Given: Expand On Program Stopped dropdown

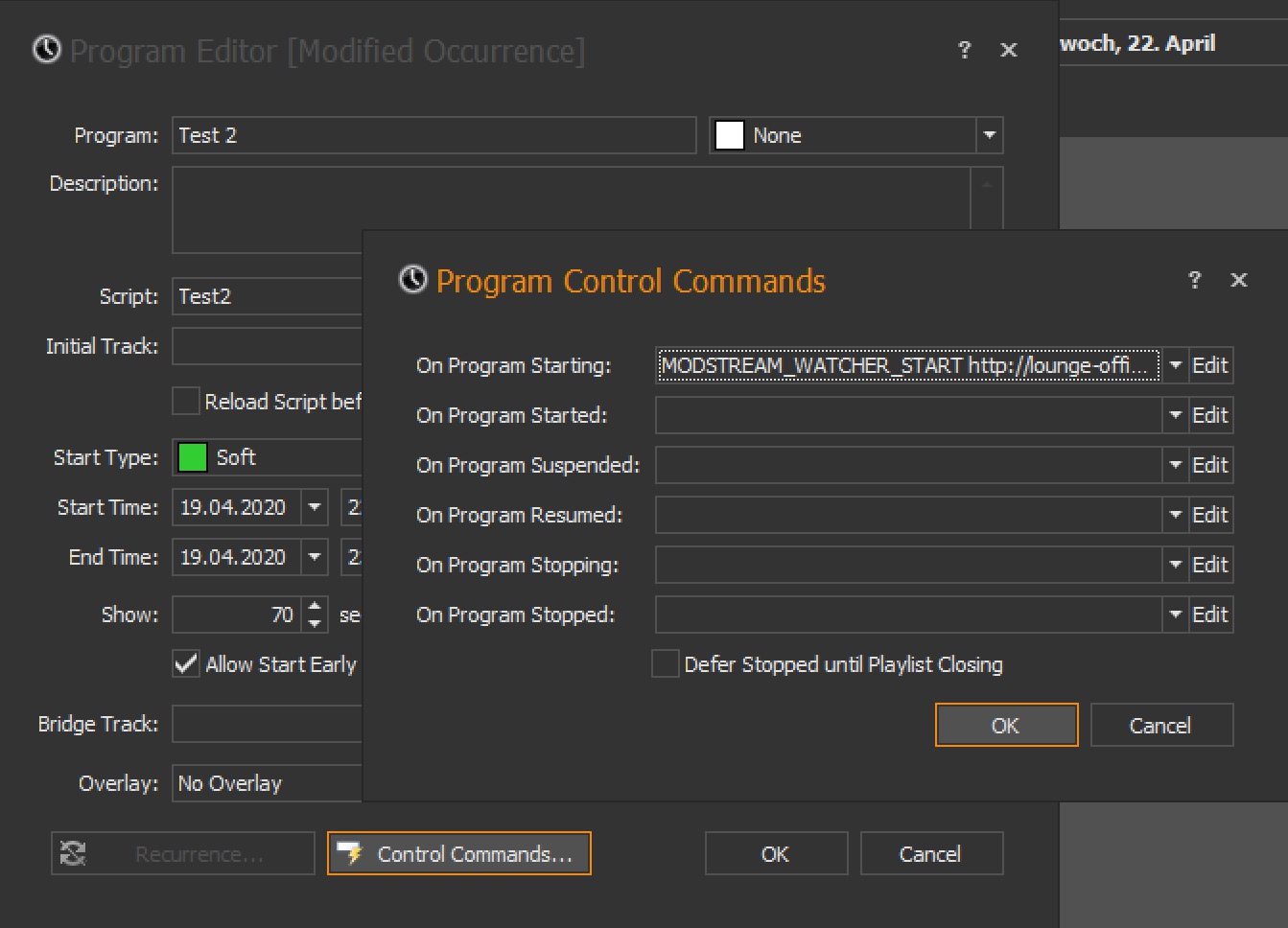Looking at the screenshot, I should (x=1176, y=615).
